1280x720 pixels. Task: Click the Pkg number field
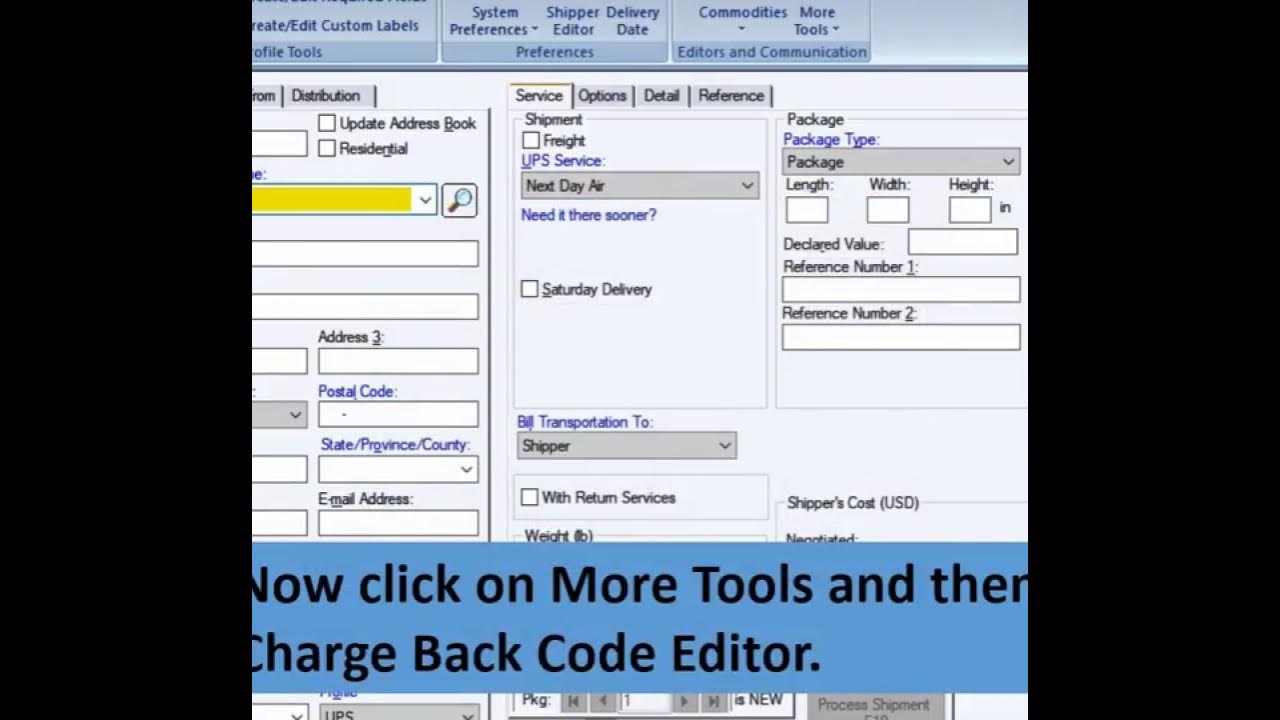tap(644, 702)
